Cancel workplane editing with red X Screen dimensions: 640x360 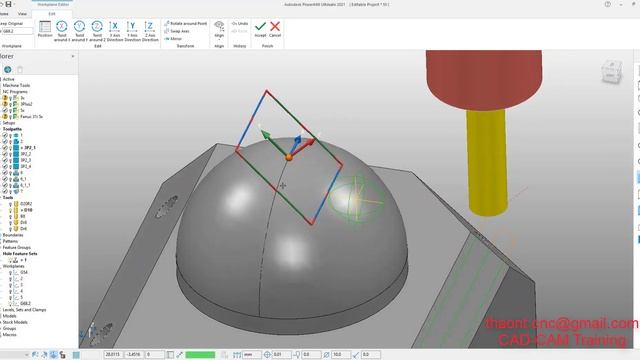(275, 29)
